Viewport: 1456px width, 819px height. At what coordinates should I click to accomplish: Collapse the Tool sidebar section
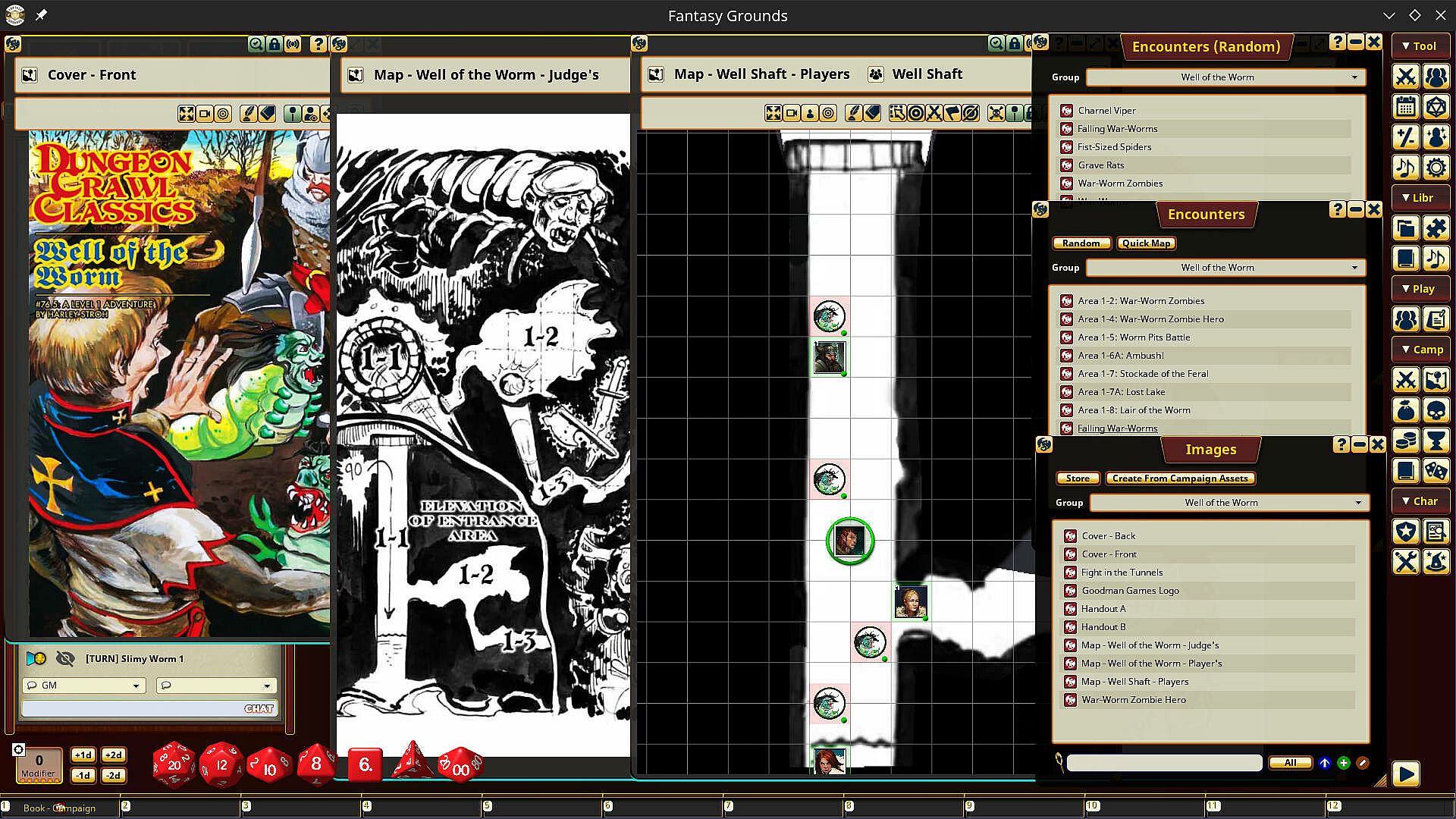click(x=1420, y=46)
